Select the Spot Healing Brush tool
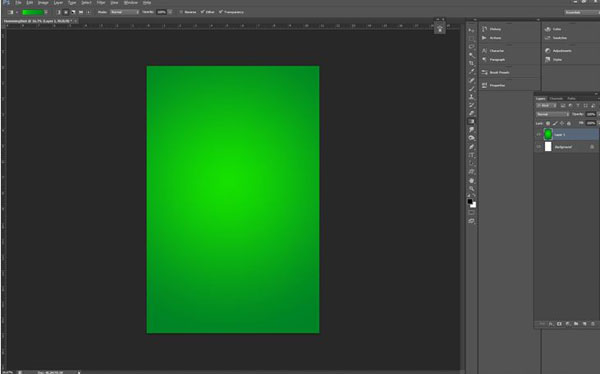600x374 pixels. (x=471, y=80)
